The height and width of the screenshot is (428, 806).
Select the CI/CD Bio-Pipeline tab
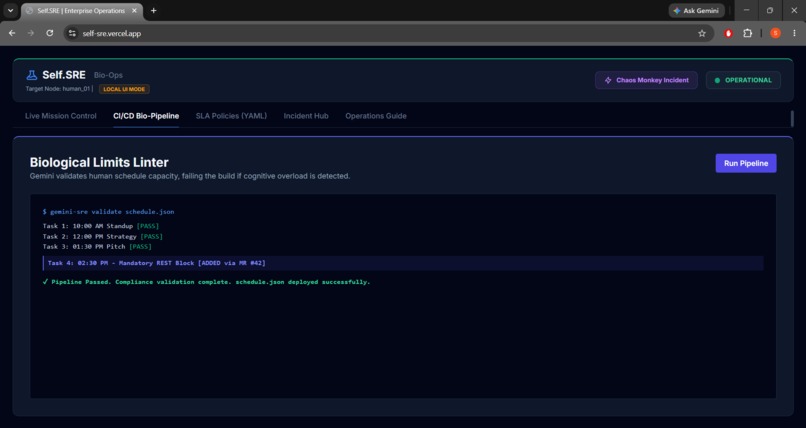pos(146,116)
